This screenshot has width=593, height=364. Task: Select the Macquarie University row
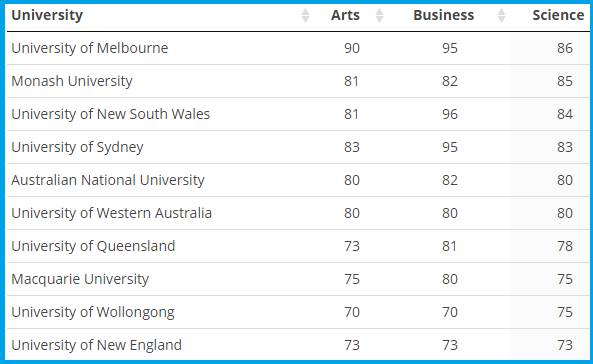[298, 279]
